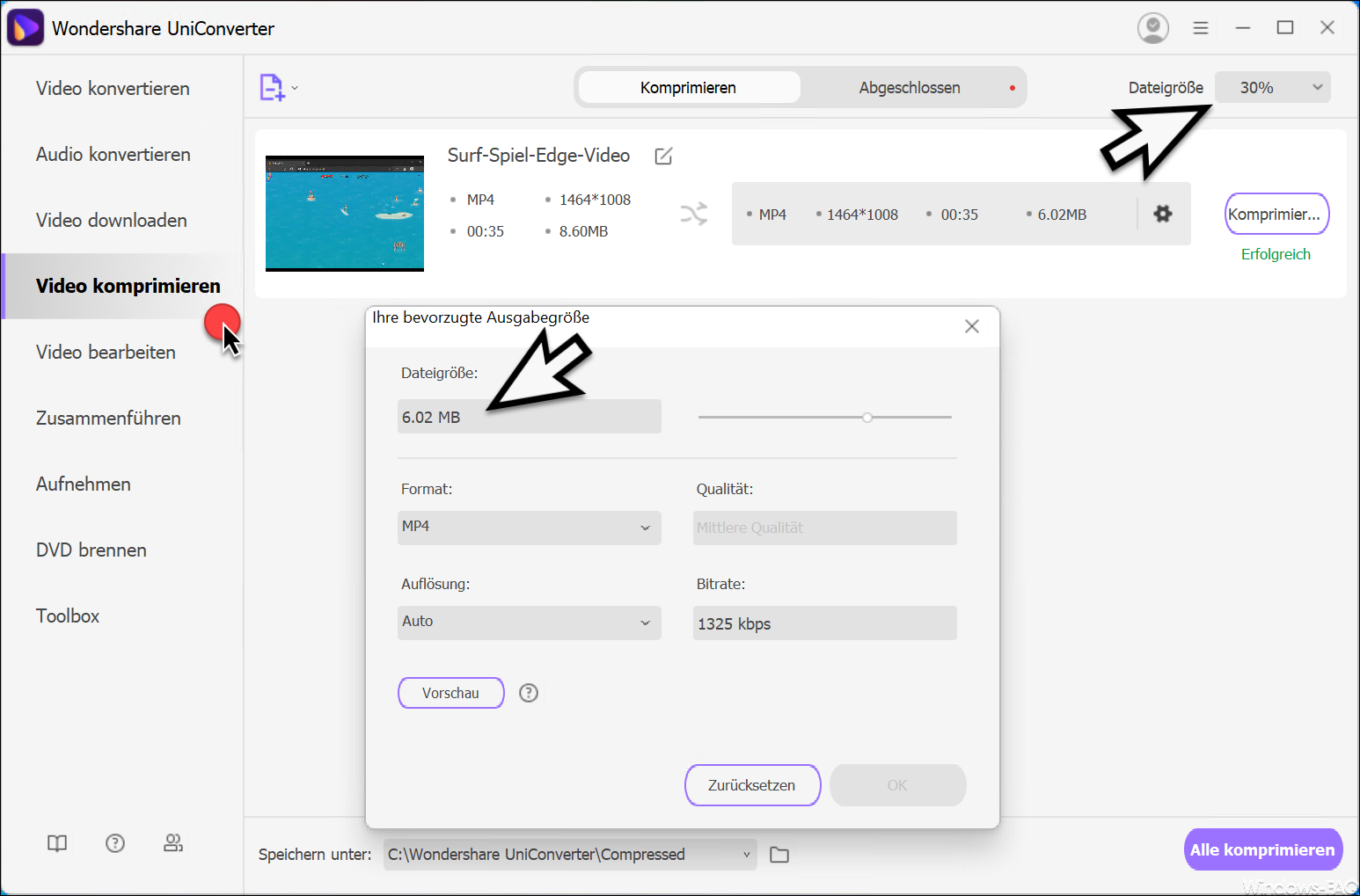
Task: Click the Surf-Spiel-Edge-Video thumbnail
Action: [x=345, y=214]
